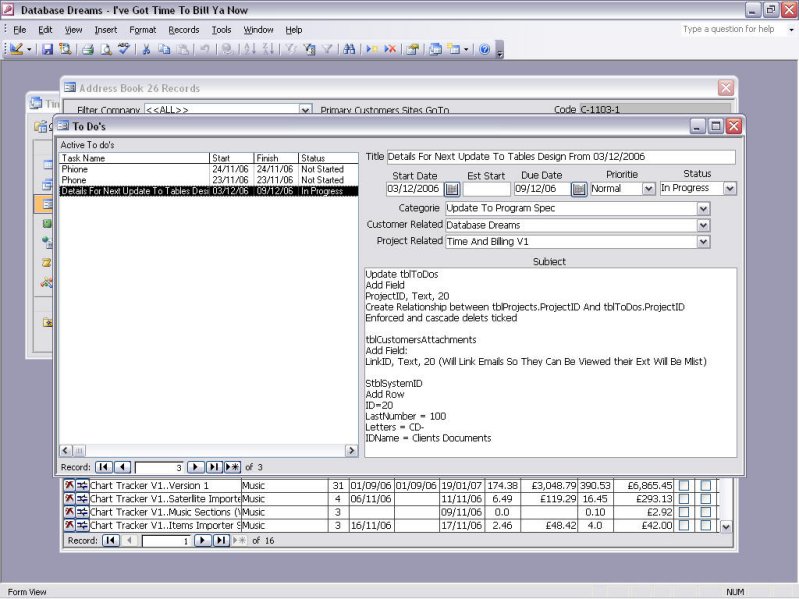799x599 pixels.
Task: Click the Save icon in the toolbar
Action: point(47,49)
